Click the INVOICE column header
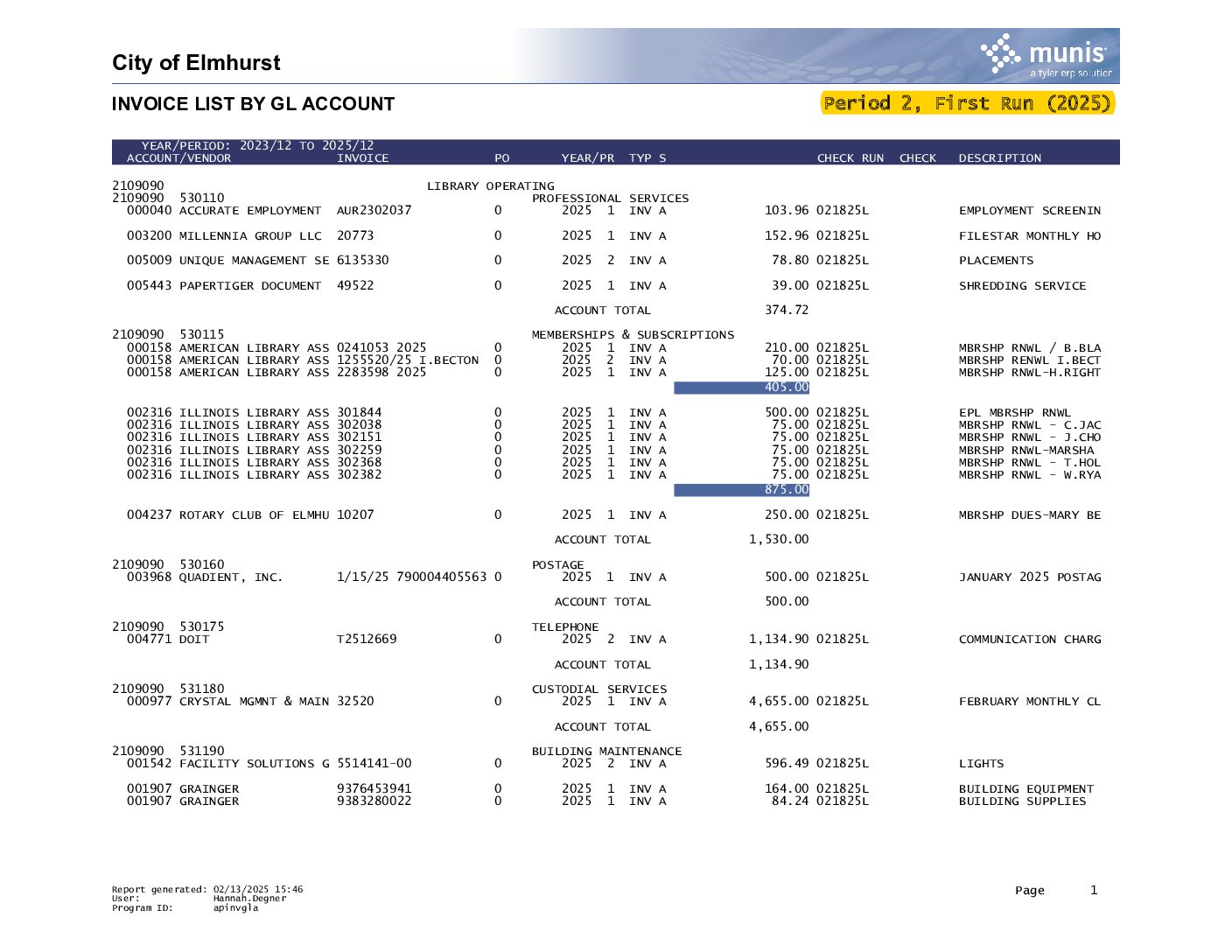The image size is (1232, 952). click(362, 158)
